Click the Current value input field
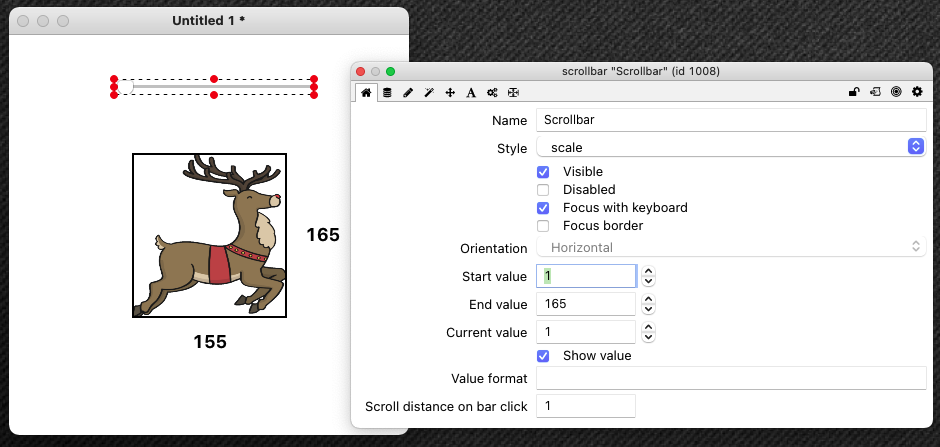 (x=586, y=332)
